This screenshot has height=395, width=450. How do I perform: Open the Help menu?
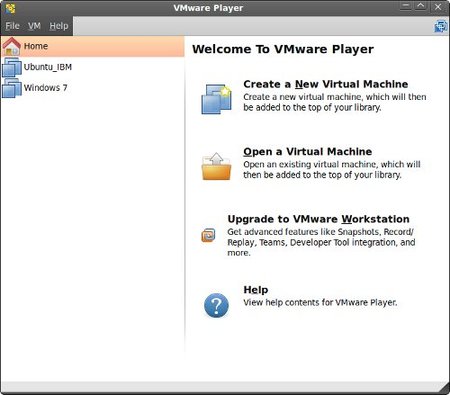point(59,26)
